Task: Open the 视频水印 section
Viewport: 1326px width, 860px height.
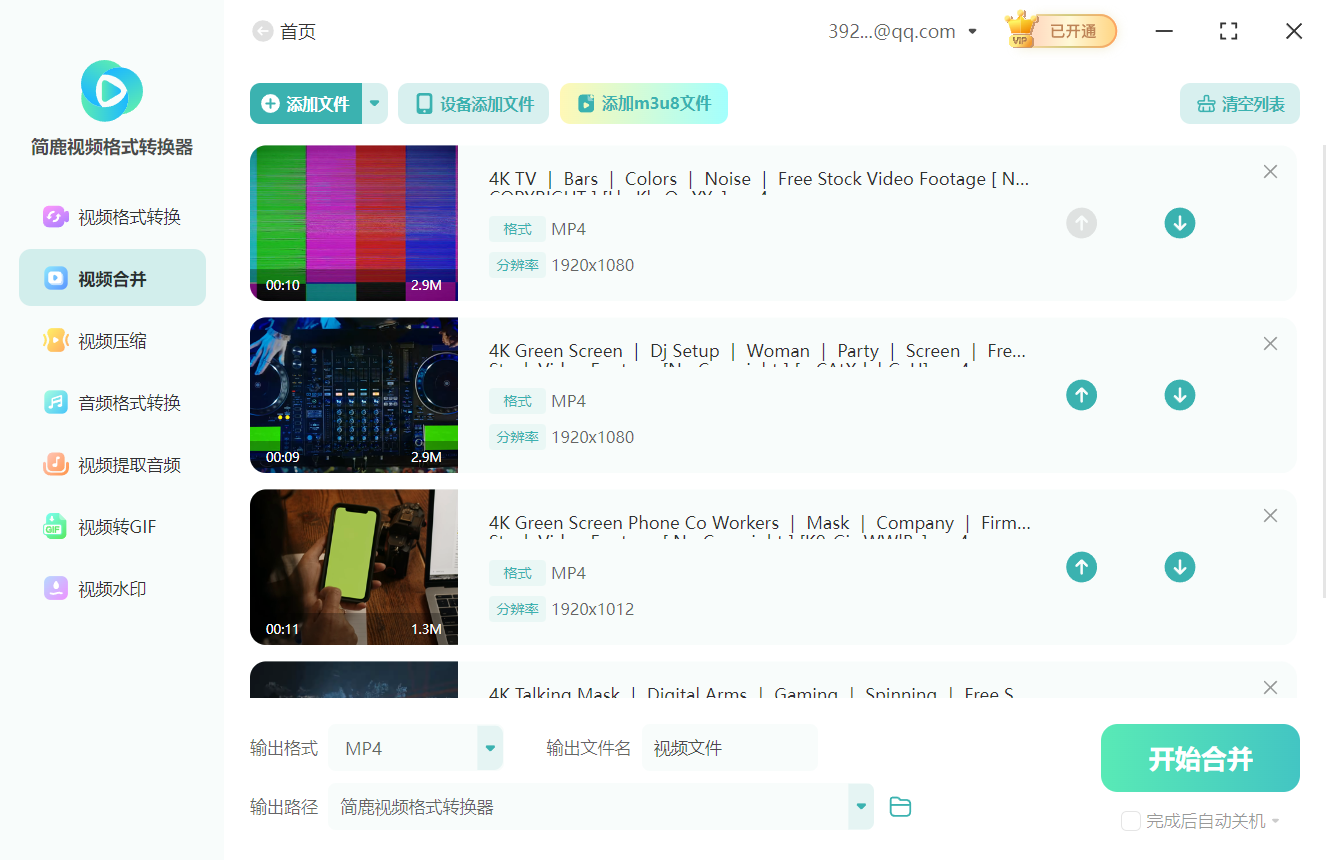Action: pyautogui.click(x=112, y=589)
